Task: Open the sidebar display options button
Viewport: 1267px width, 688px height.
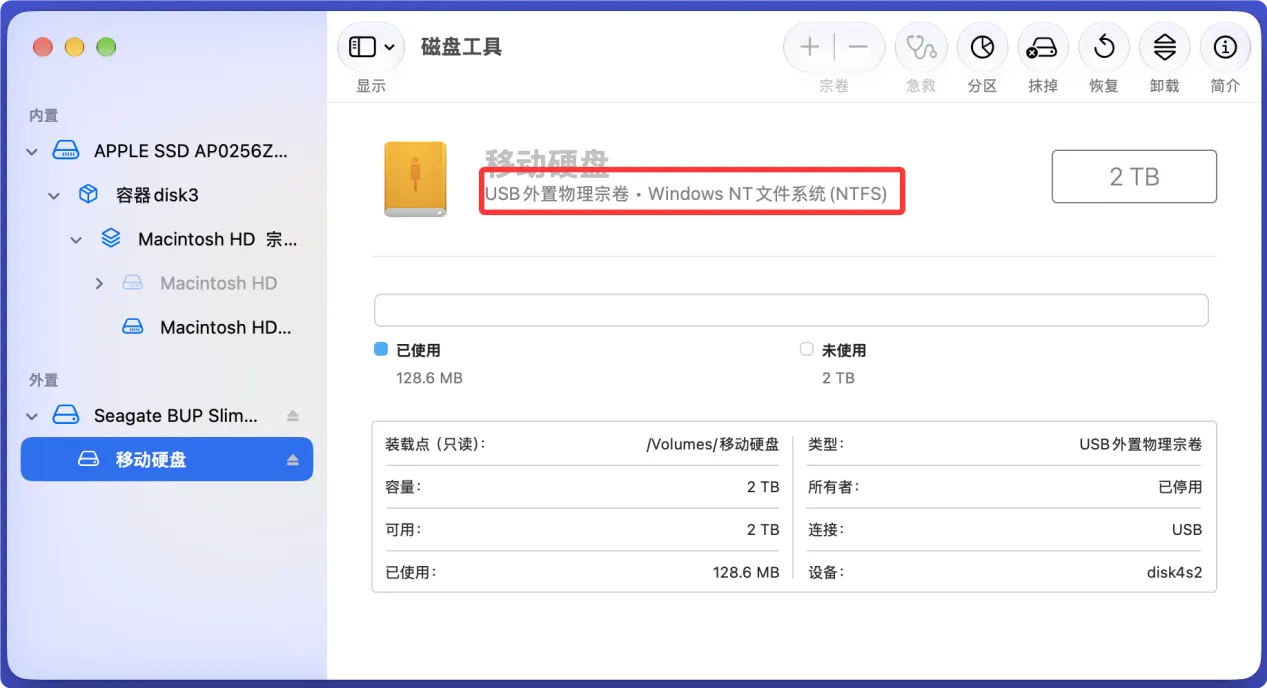Action: pyautogui.click(x=371, y=47)
